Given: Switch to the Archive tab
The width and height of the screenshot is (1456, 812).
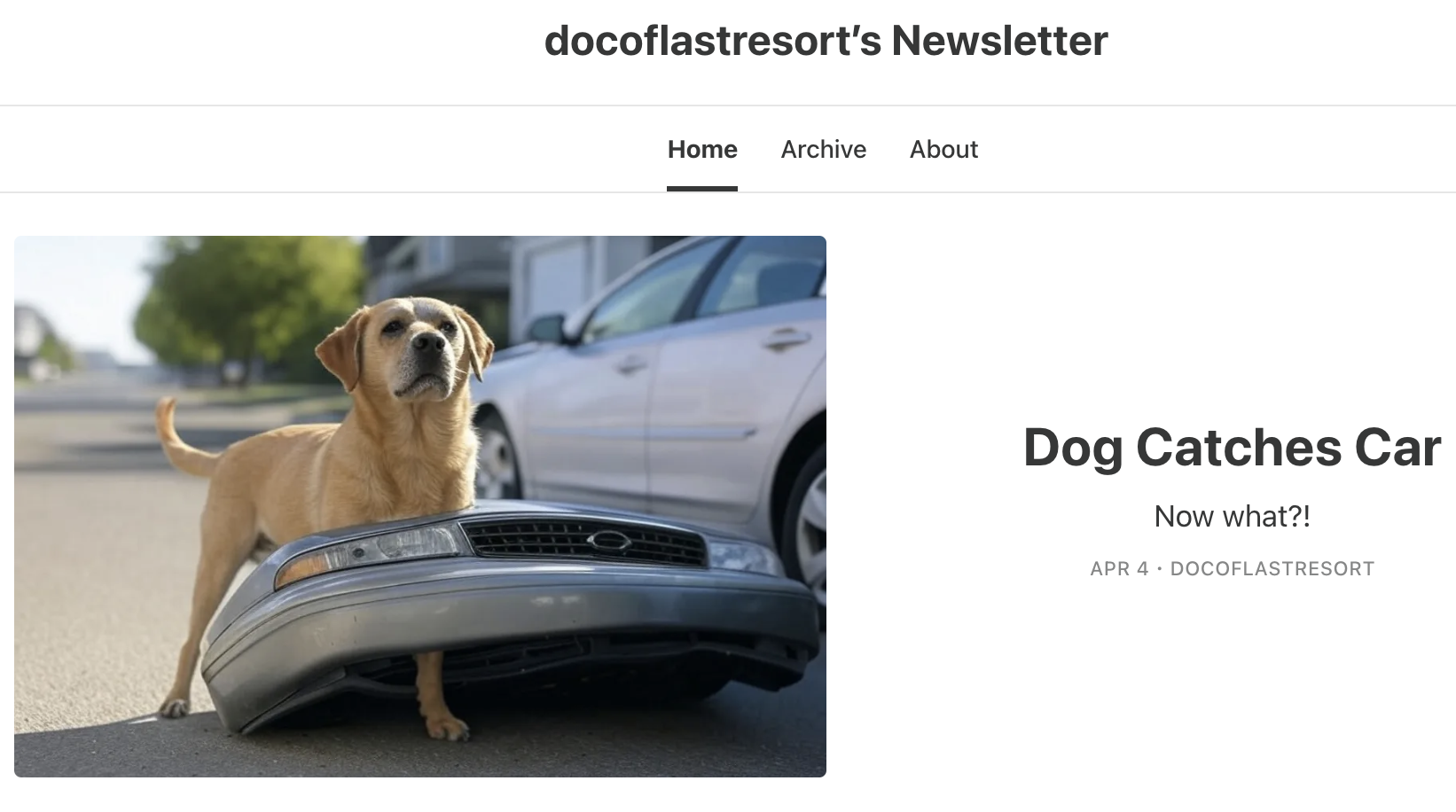Looking at the screenshot, I should coord(823,149).
